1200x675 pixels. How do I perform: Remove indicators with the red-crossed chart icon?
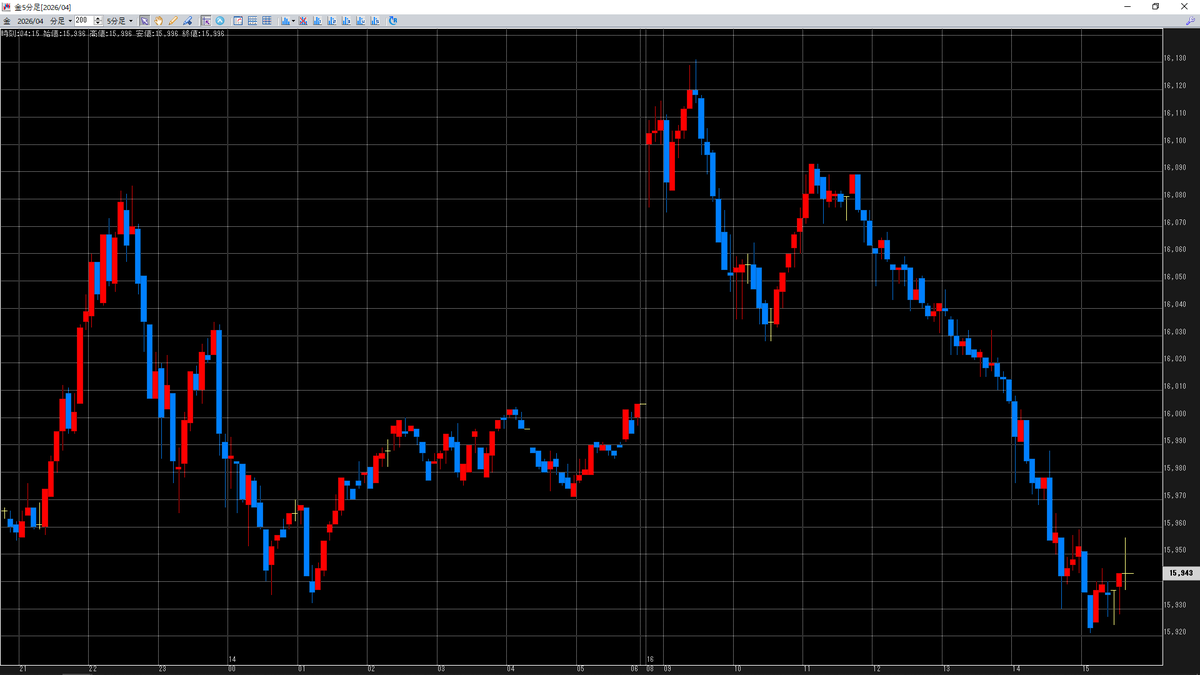pos(303,20)
